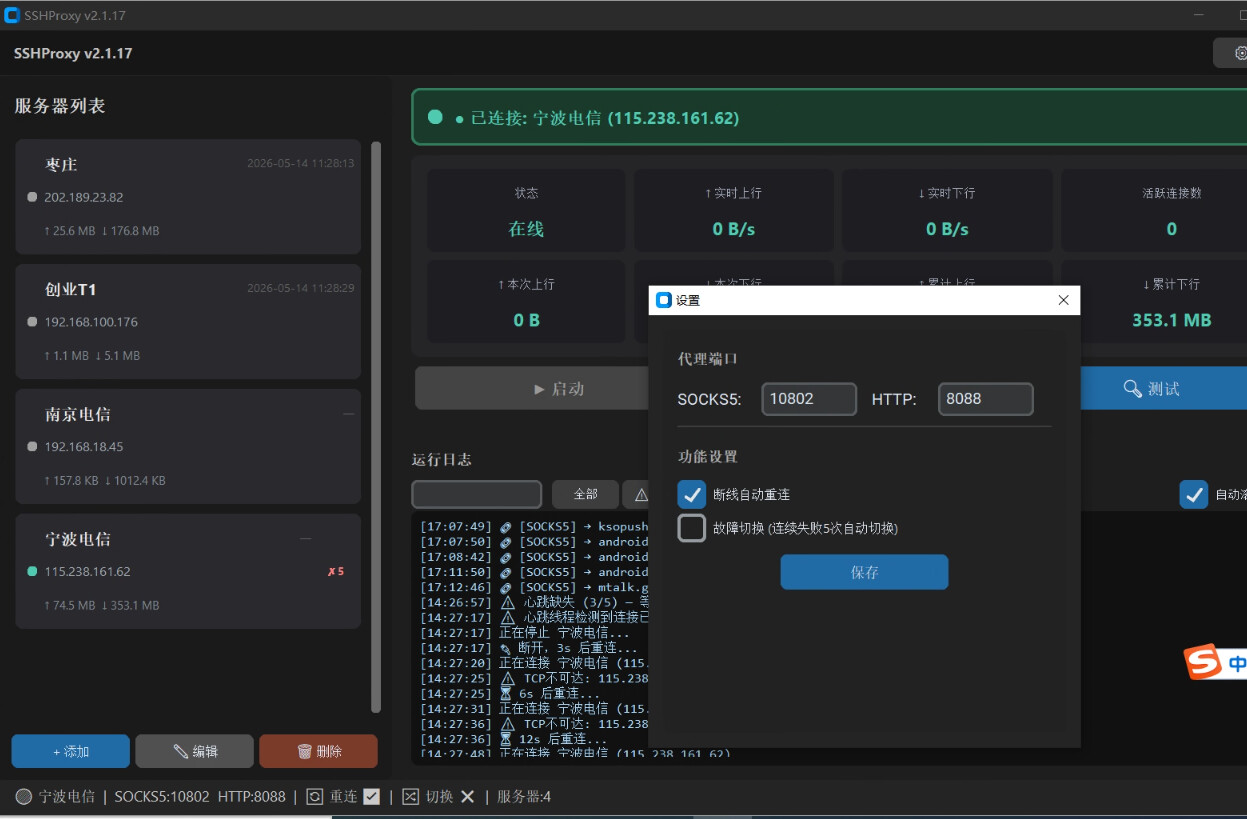
Task: Click timestamp 2026-05-14 11:28:13
Action: click(x=301, y=163)
